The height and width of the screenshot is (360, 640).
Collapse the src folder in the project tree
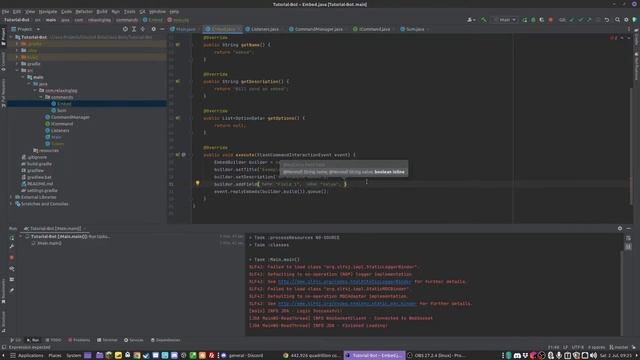coord(17,70)
